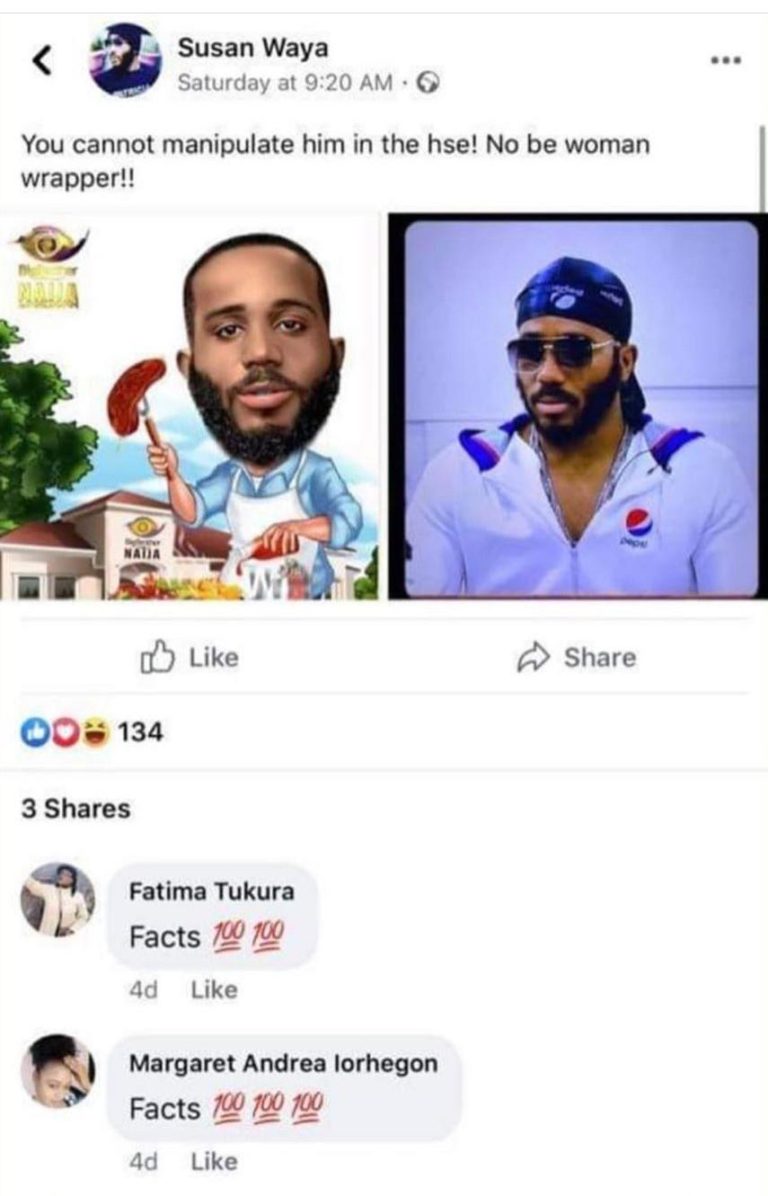Open the blue like reaction icon
The image size is (768, 1196).
click(x=34, y=731)
